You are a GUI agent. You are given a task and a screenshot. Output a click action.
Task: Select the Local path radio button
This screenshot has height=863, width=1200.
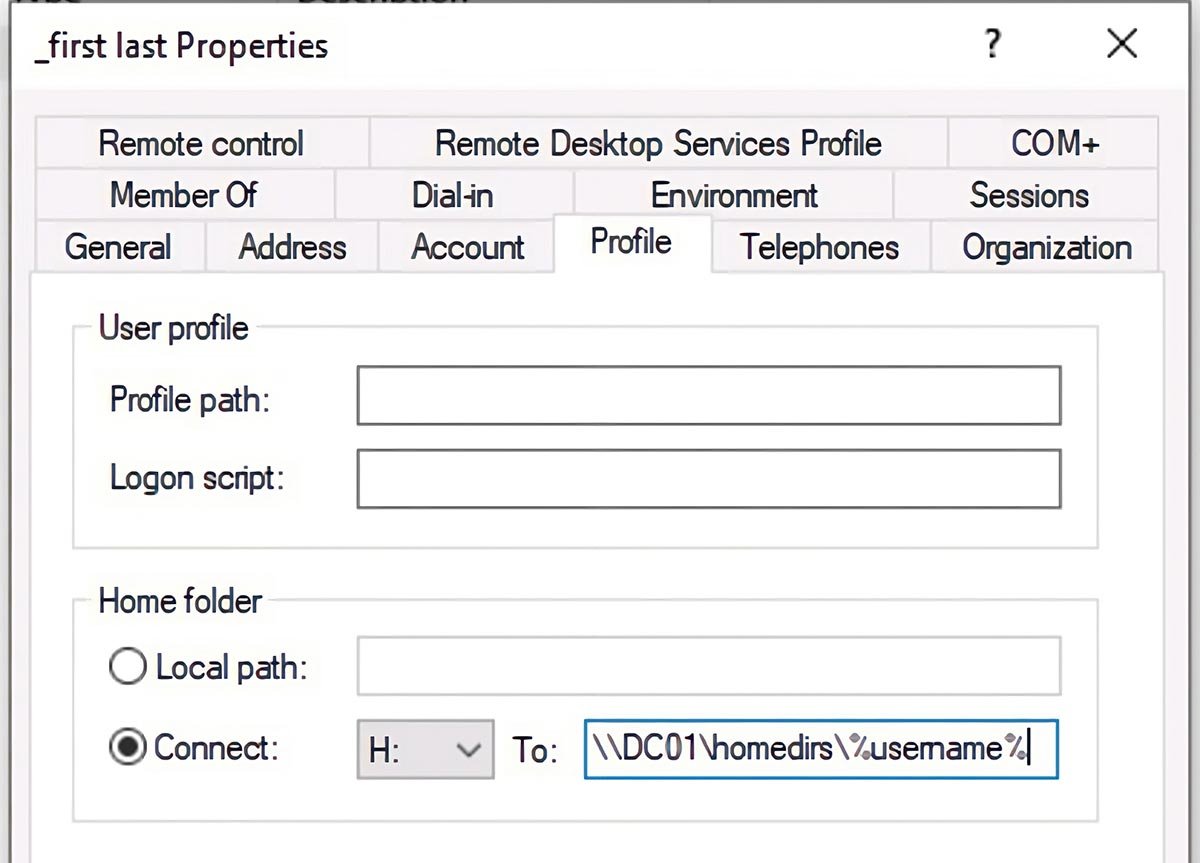(x=128, y=667)
